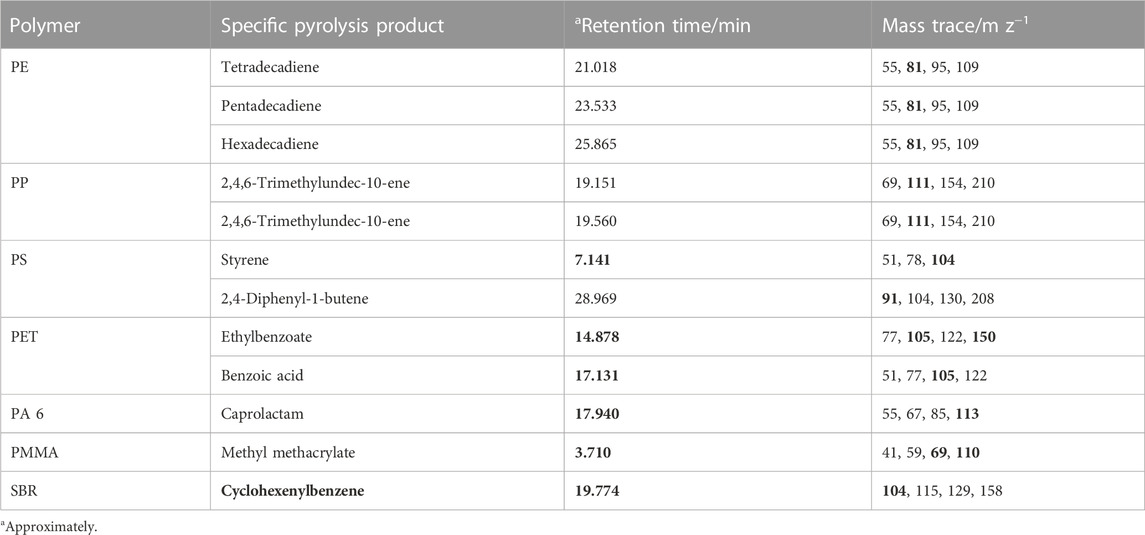1145x535 pixels.
Task: Click the SBR mass trace values
Action: click(x=942, y=491)
